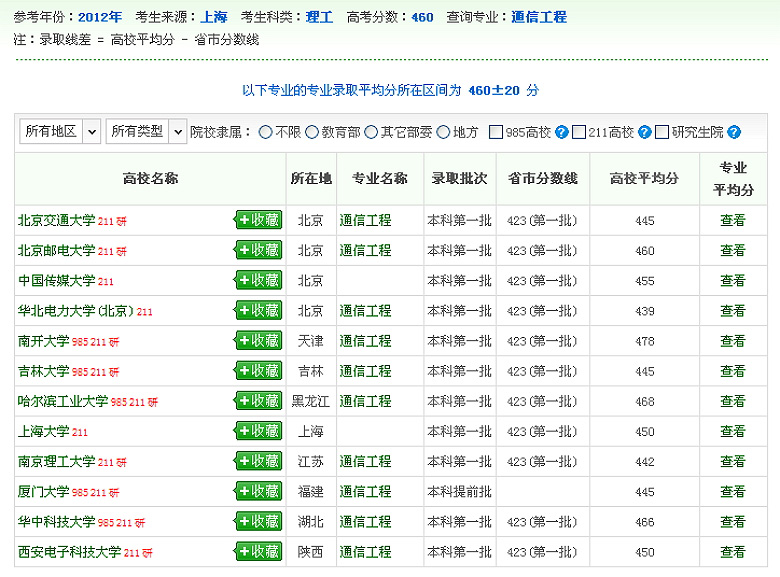Check the 211高校 checkbox
This screenshot has width=780, height=577.
click(579, 132)
